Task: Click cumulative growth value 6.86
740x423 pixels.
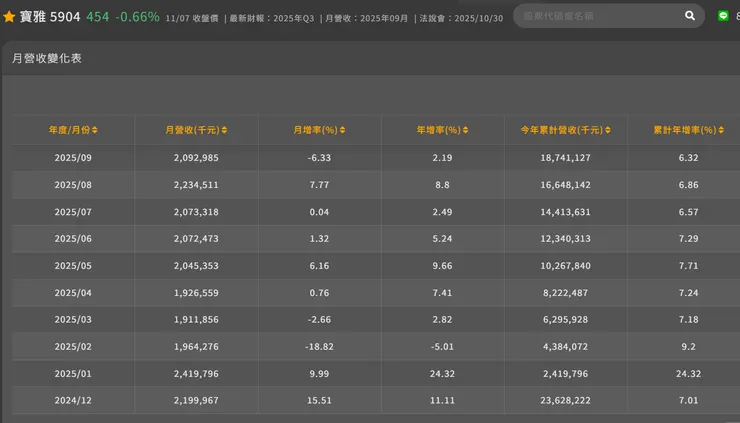Action: pos(689,185)
